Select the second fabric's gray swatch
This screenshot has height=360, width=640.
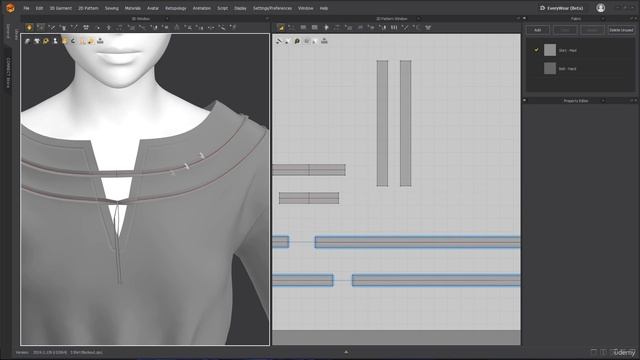click(550, 68)
